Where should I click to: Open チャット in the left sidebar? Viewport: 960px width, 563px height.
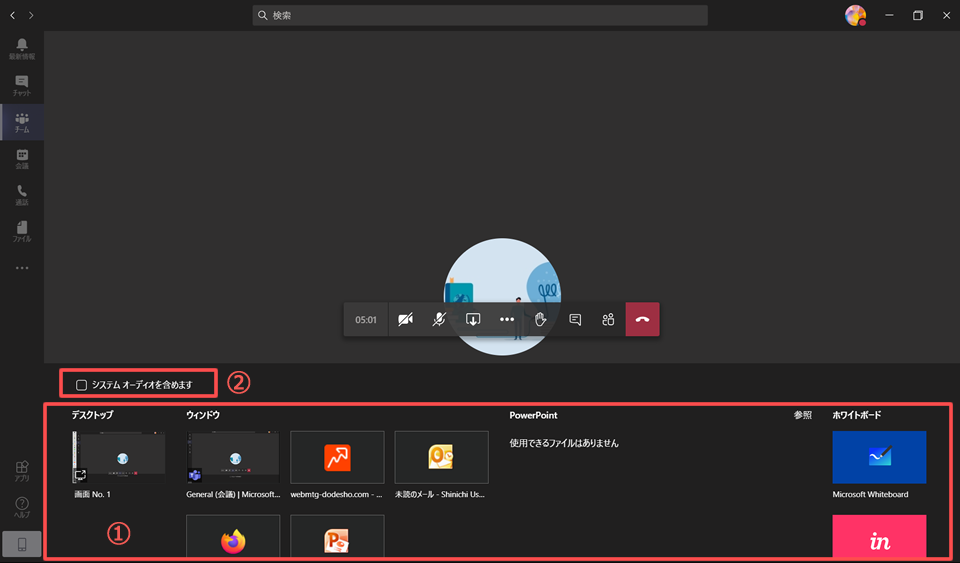click(22, 86)
